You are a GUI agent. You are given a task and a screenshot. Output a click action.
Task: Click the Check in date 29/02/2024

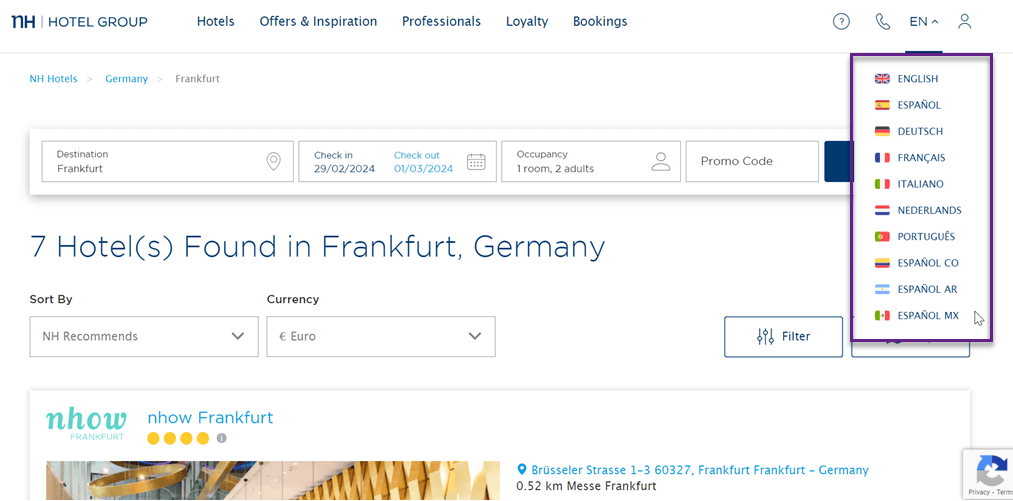[x=344, y=162]
